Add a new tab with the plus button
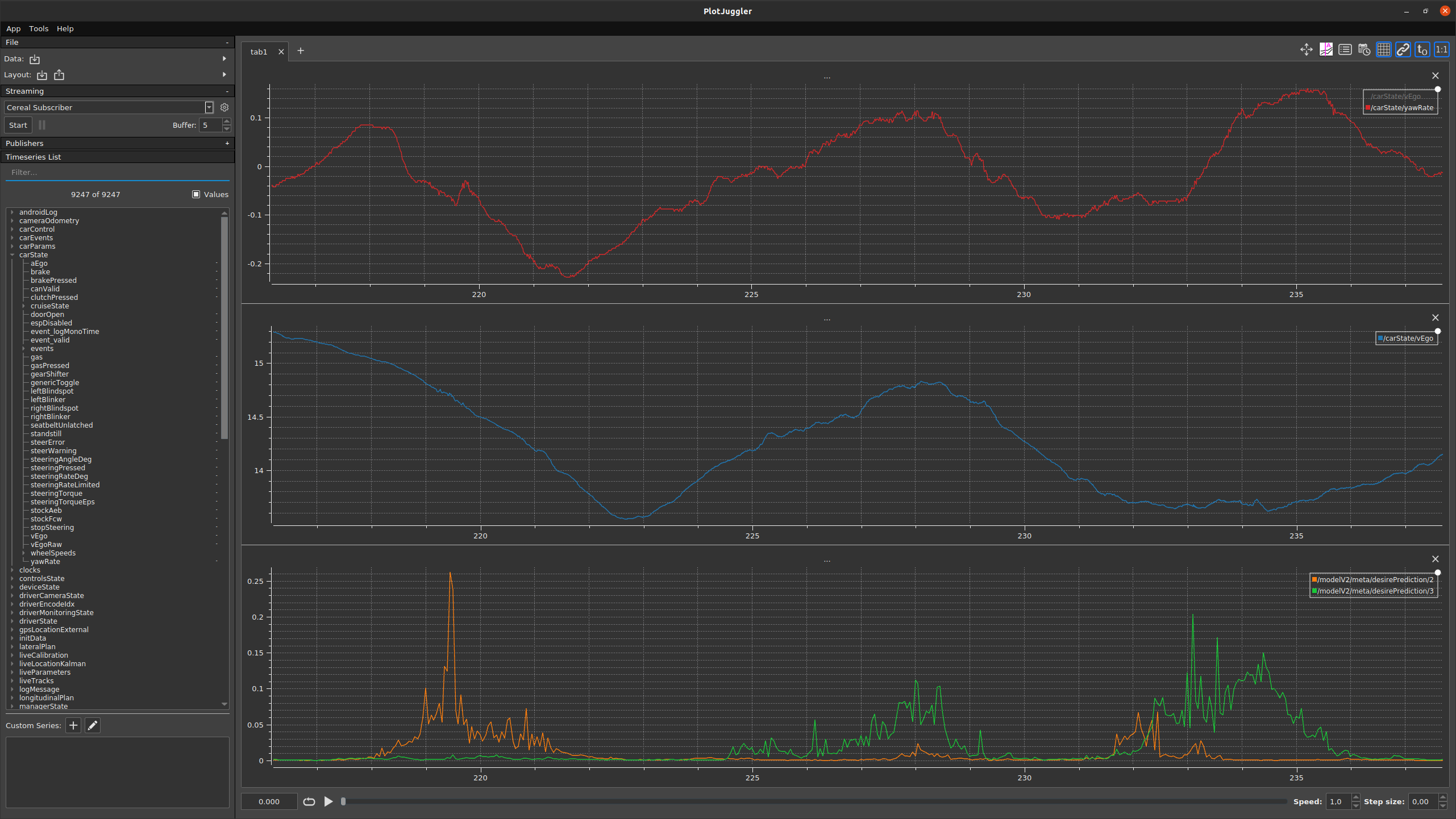 click(301, 51)
